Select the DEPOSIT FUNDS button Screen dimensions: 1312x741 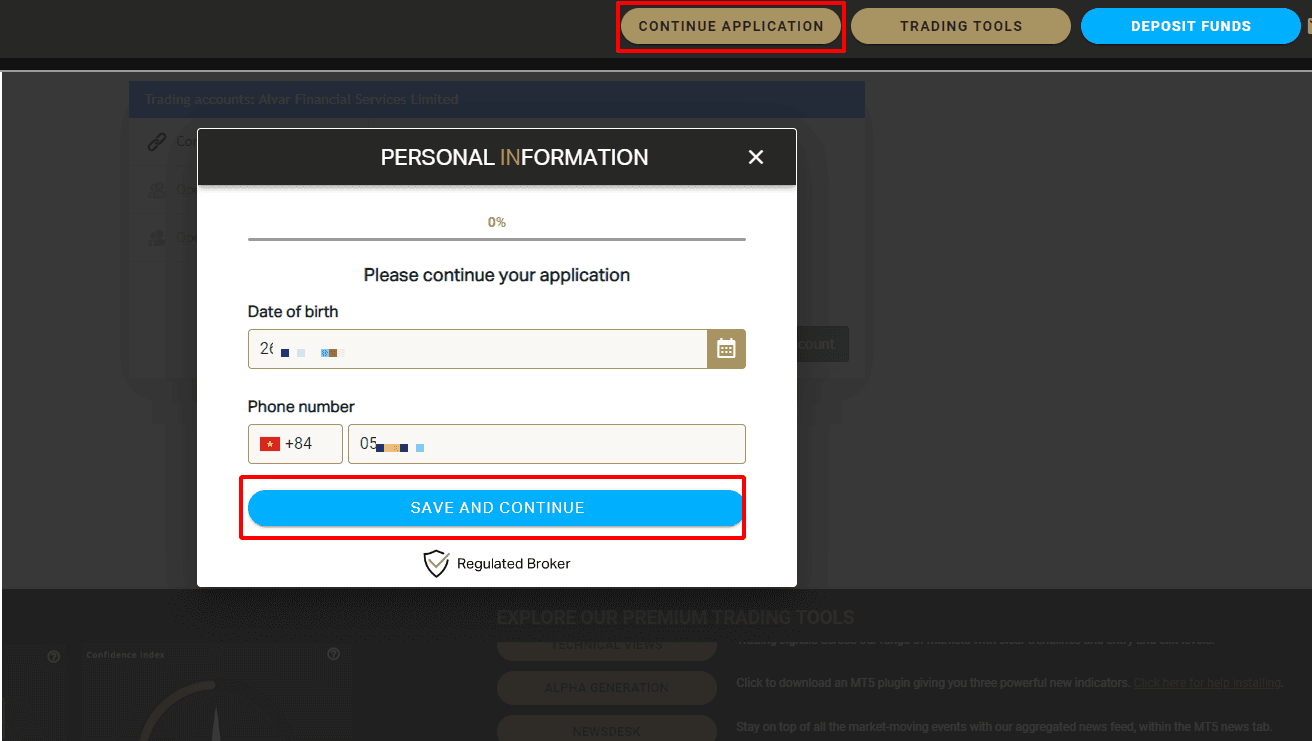[1191, 27]
